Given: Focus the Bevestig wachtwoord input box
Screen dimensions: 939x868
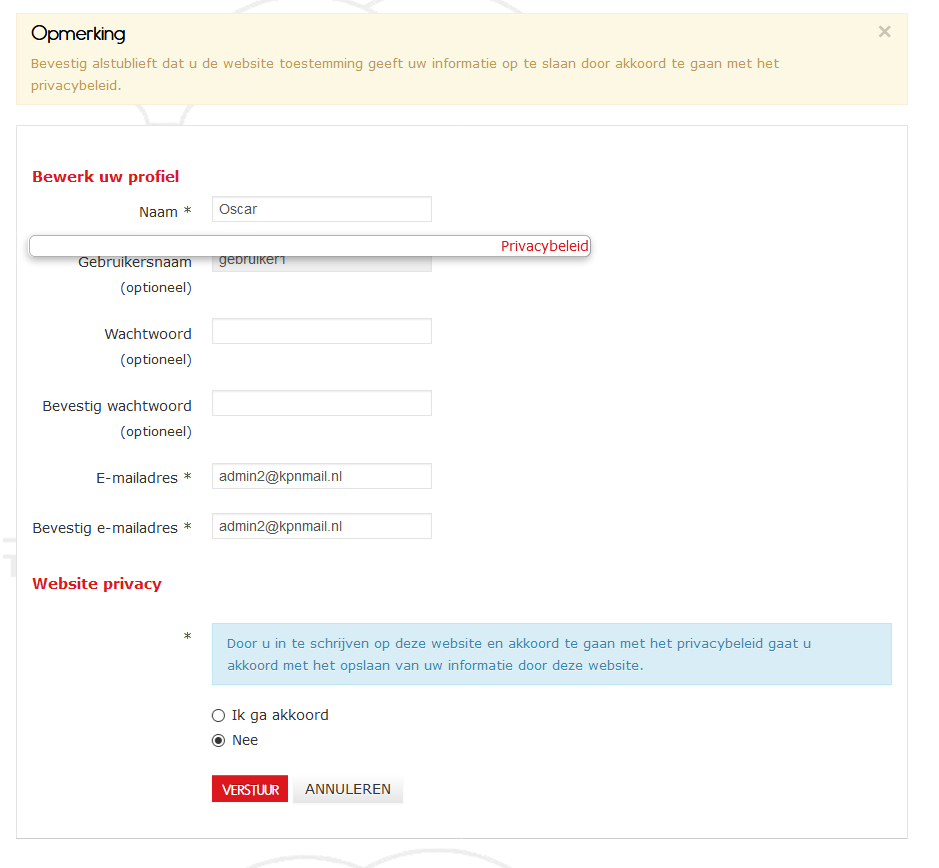Looking at the screenshot, I should click(x=322, y=403).
